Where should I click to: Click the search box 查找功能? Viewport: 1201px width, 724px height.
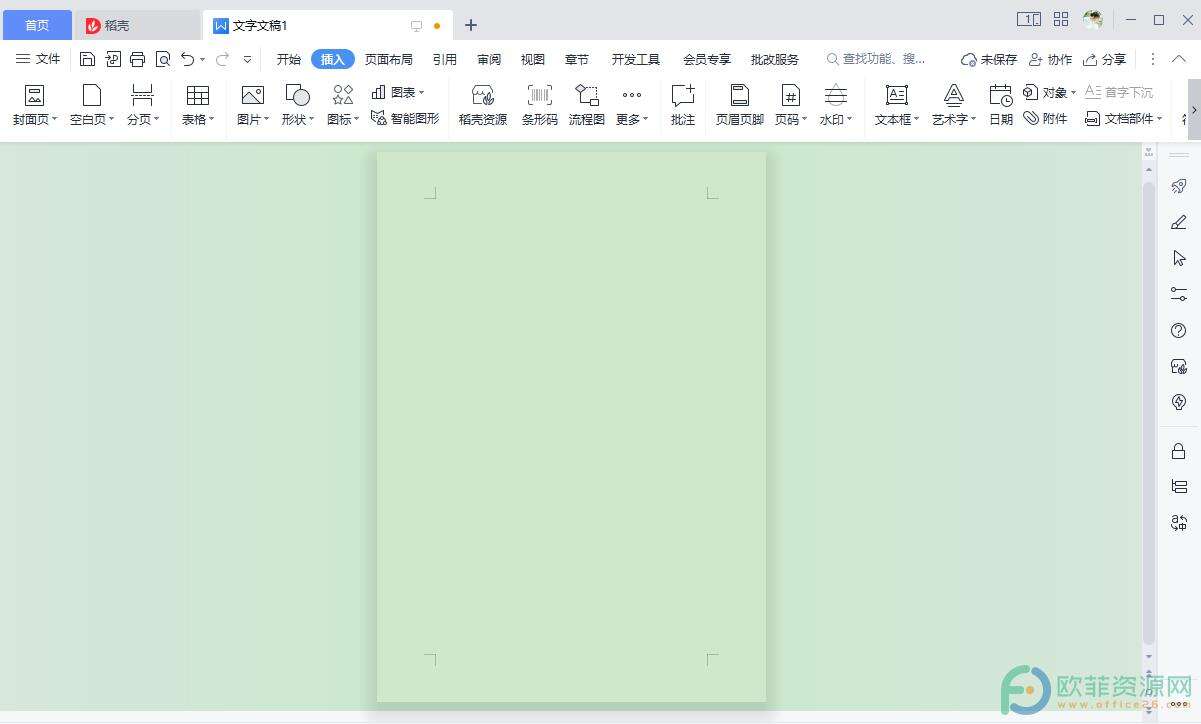(x=875, y=59)
